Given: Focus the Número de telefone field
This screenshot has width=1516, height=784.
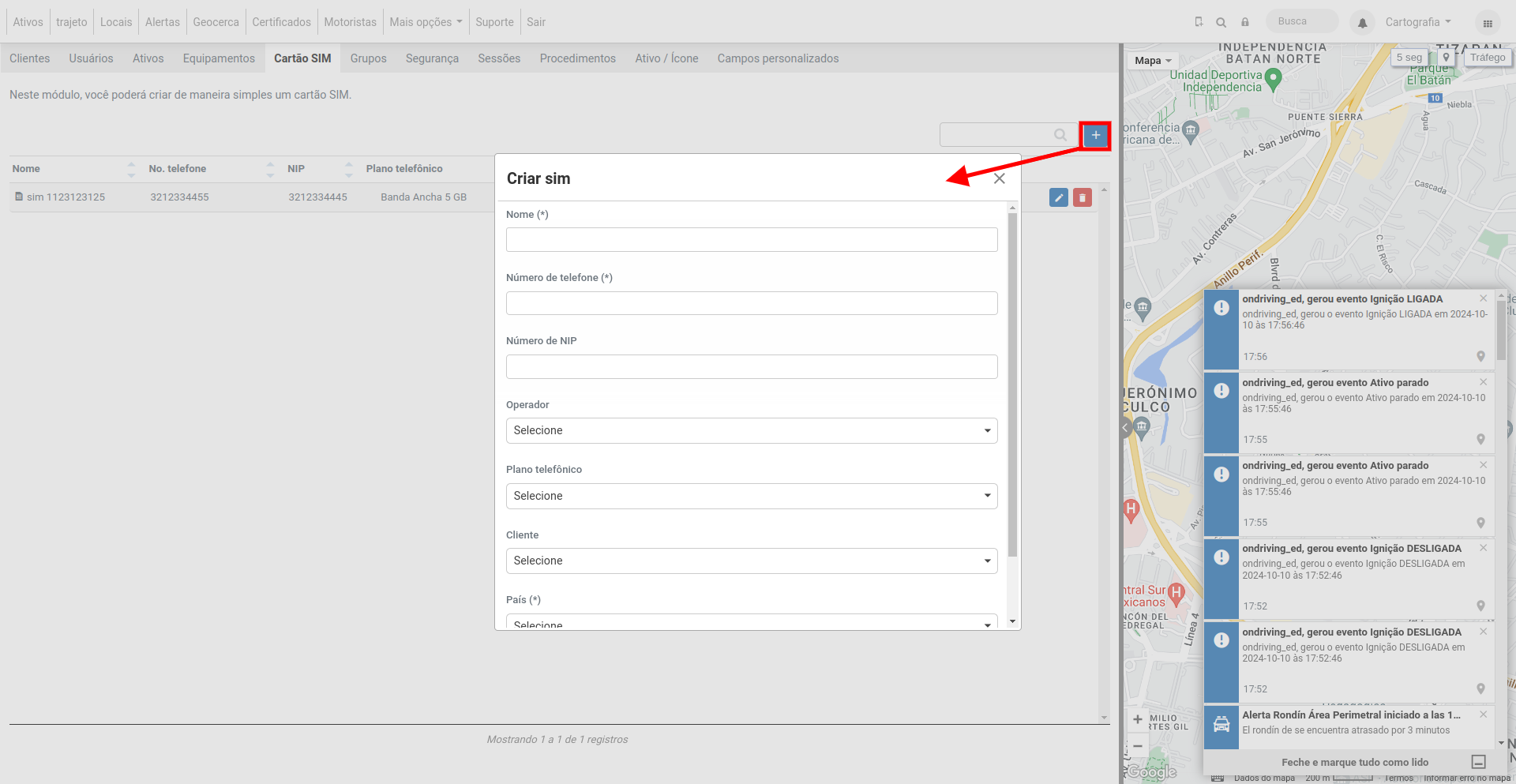Looking at the screenshot, I should (x=752, y=303).
